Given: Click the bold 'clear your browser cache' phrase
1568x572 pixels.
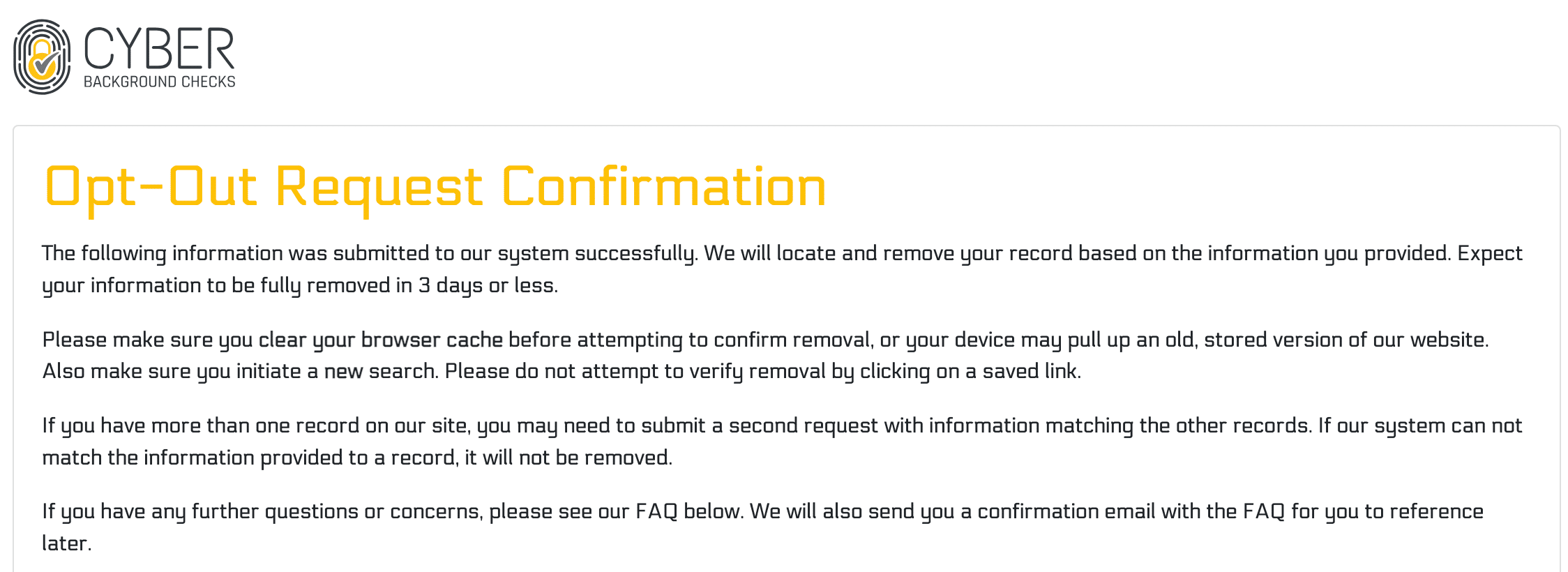Looking at the screenshot, I should (x=380, y=340).
